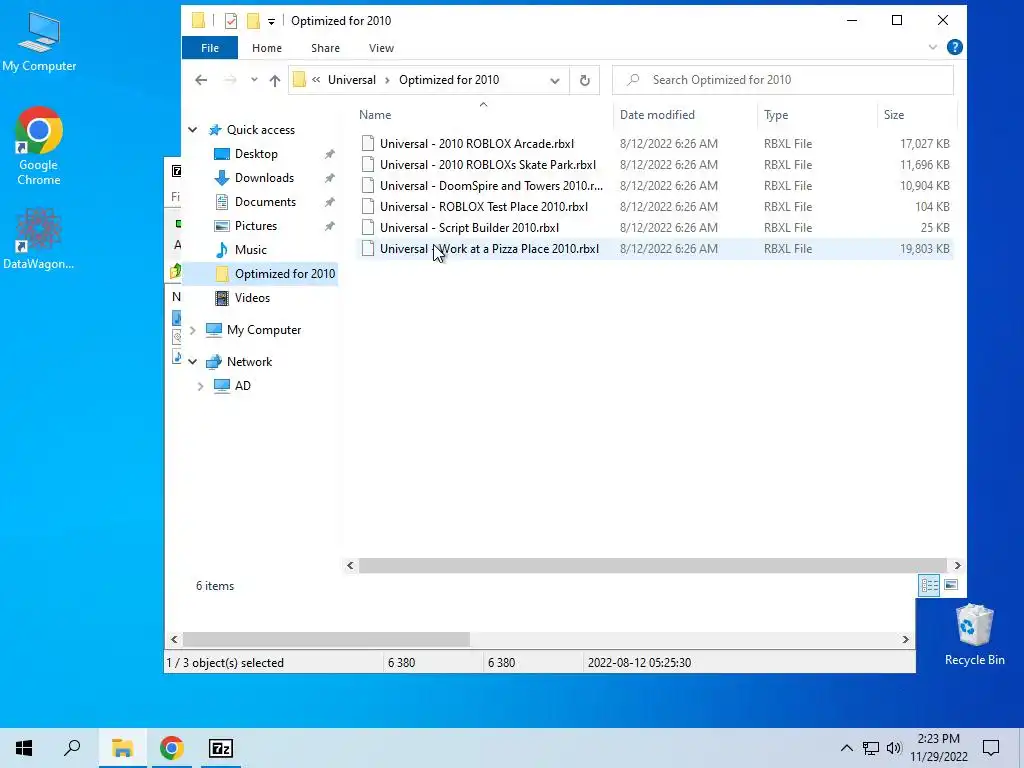This screenshot has width=1024, height=768.
Task: Select Universal - 2010 ROBLOX Arcade.rbxl
Action: coord(477,144)
